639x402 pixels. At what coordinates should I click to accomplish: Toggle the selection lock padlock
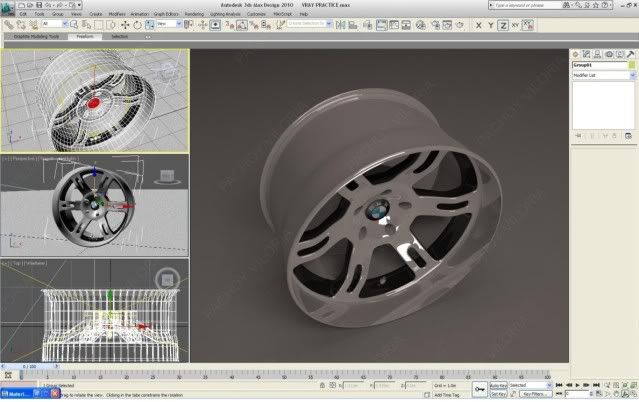point(322,385)
